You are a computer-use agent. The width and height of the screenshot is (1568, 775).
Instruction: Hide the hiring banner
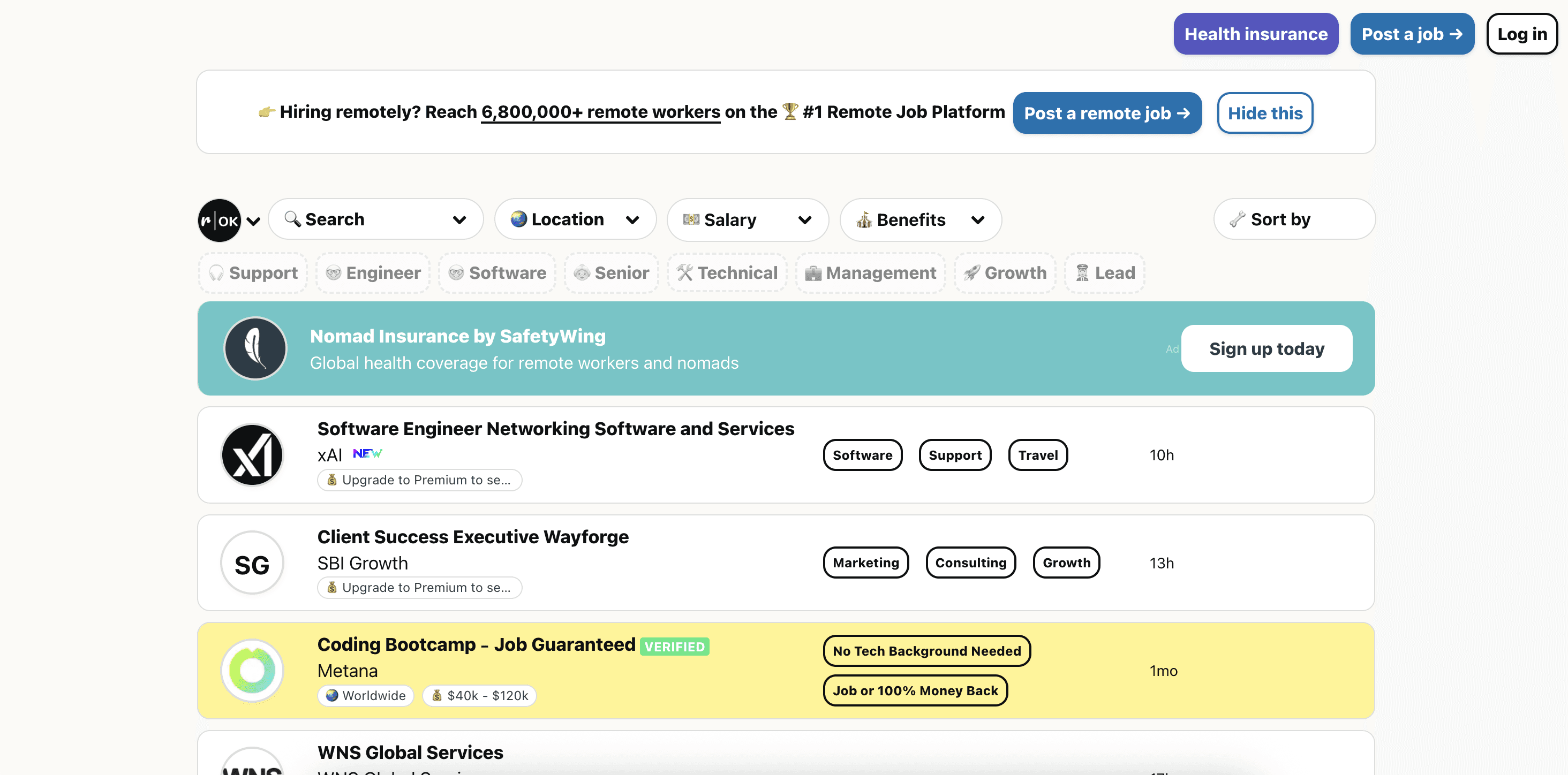pyautogui.click(x=1265, y=112)
